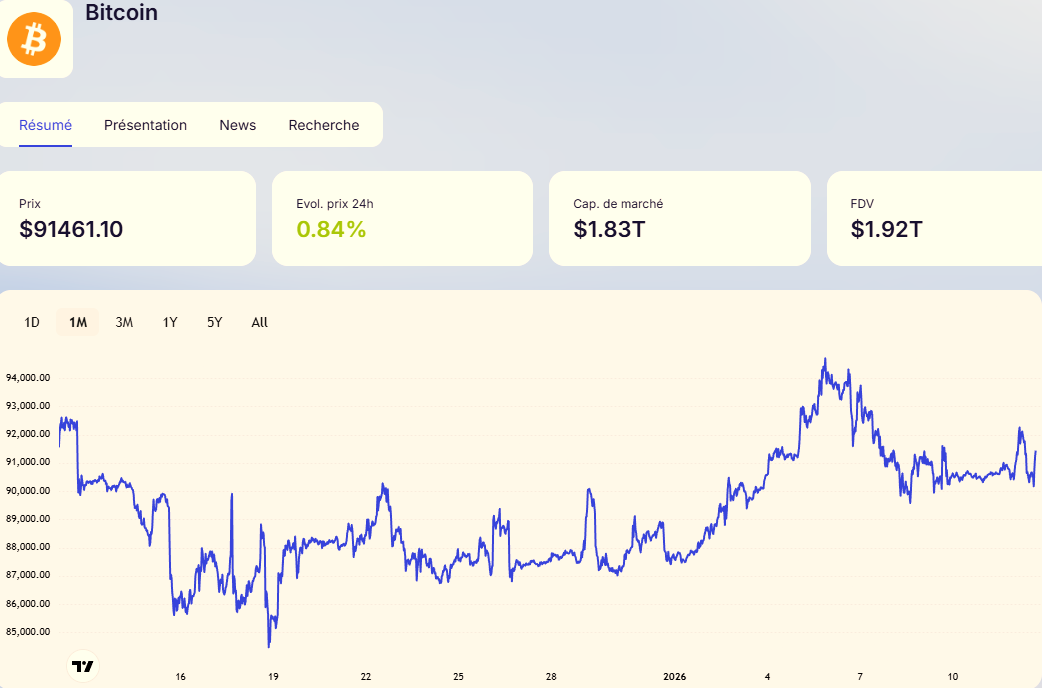This screenshot has width=1042, height=688.
Task: Click the 94,000.00 price axis label
Action: (x=28, y=378)
